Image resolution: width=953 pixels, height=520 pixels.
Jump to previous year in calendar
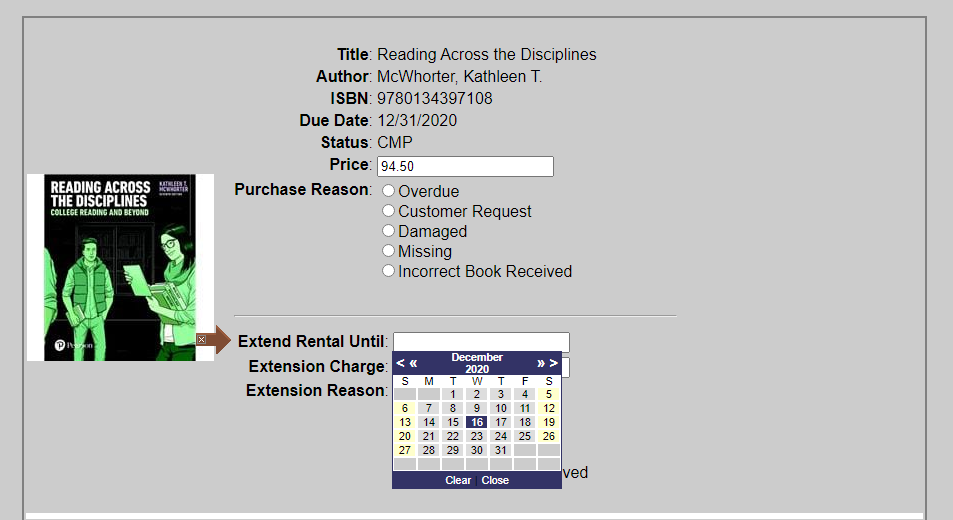click(x=413, y=363)
